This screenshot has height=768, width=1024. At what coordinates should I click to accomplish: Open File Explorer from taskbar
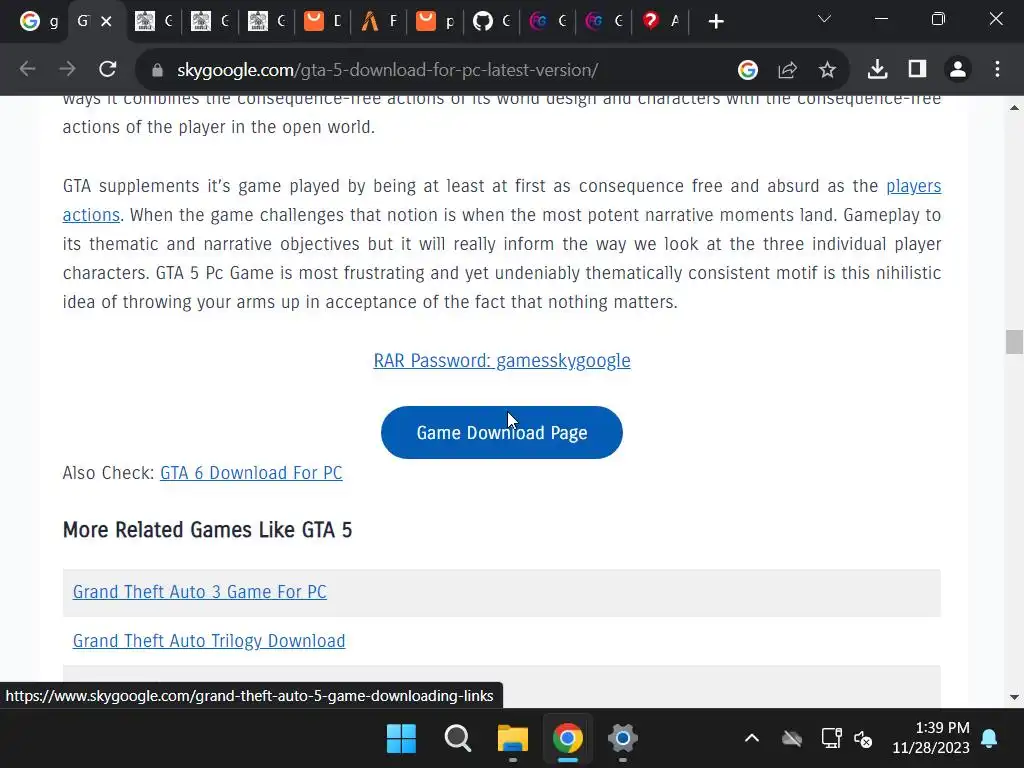(x=513, y=739)
